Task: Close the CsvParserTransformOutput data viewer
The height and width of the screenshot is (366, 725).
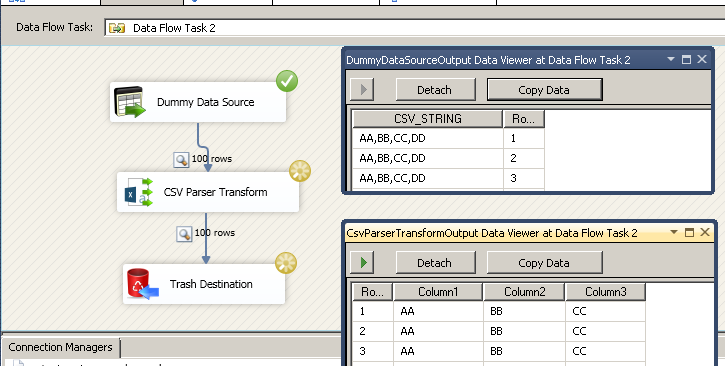Action: [705, 232]
